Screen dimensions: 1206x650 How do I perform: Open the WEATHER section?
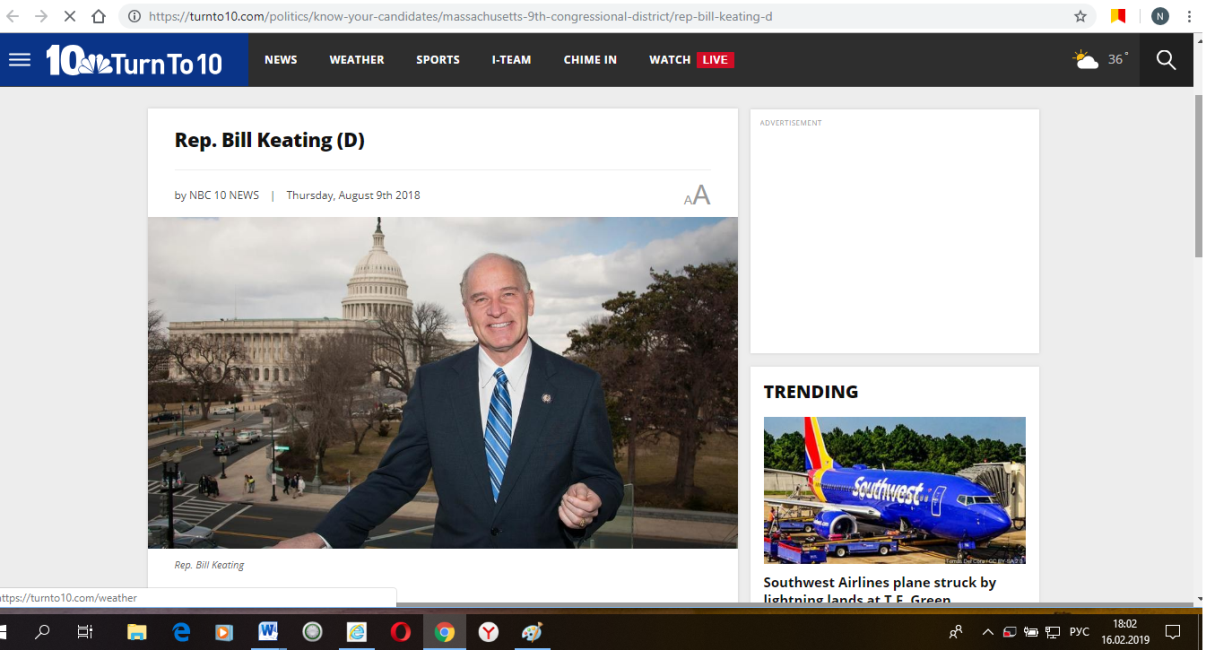click(357, 60)
